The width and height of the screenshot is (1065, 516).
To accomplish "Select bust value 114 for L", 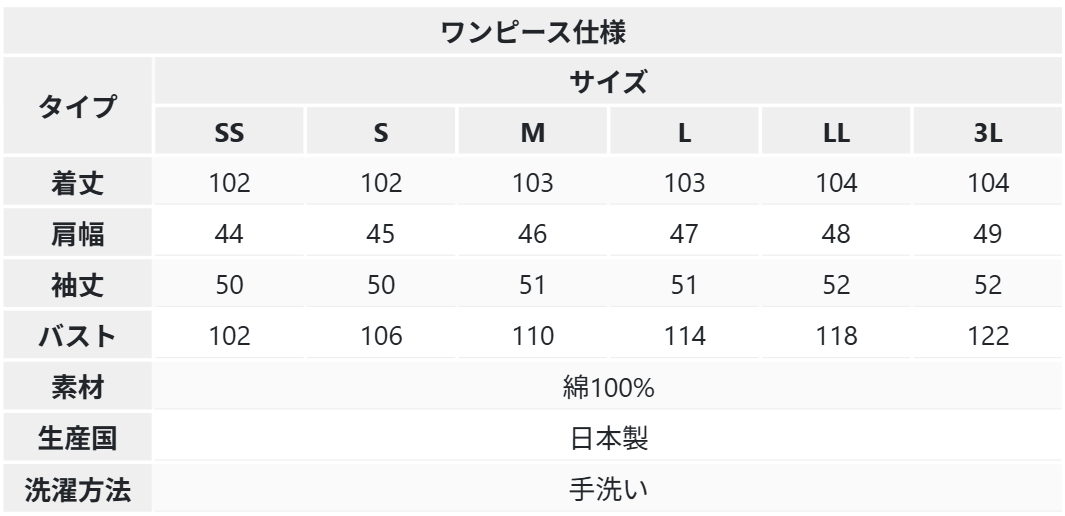I will [684, 335].
